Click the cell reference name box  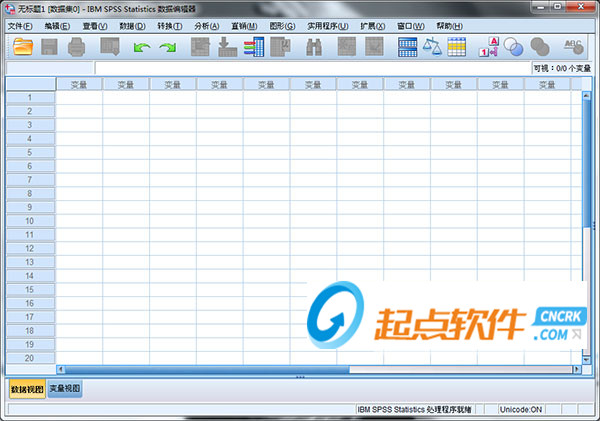click(50, 68)
